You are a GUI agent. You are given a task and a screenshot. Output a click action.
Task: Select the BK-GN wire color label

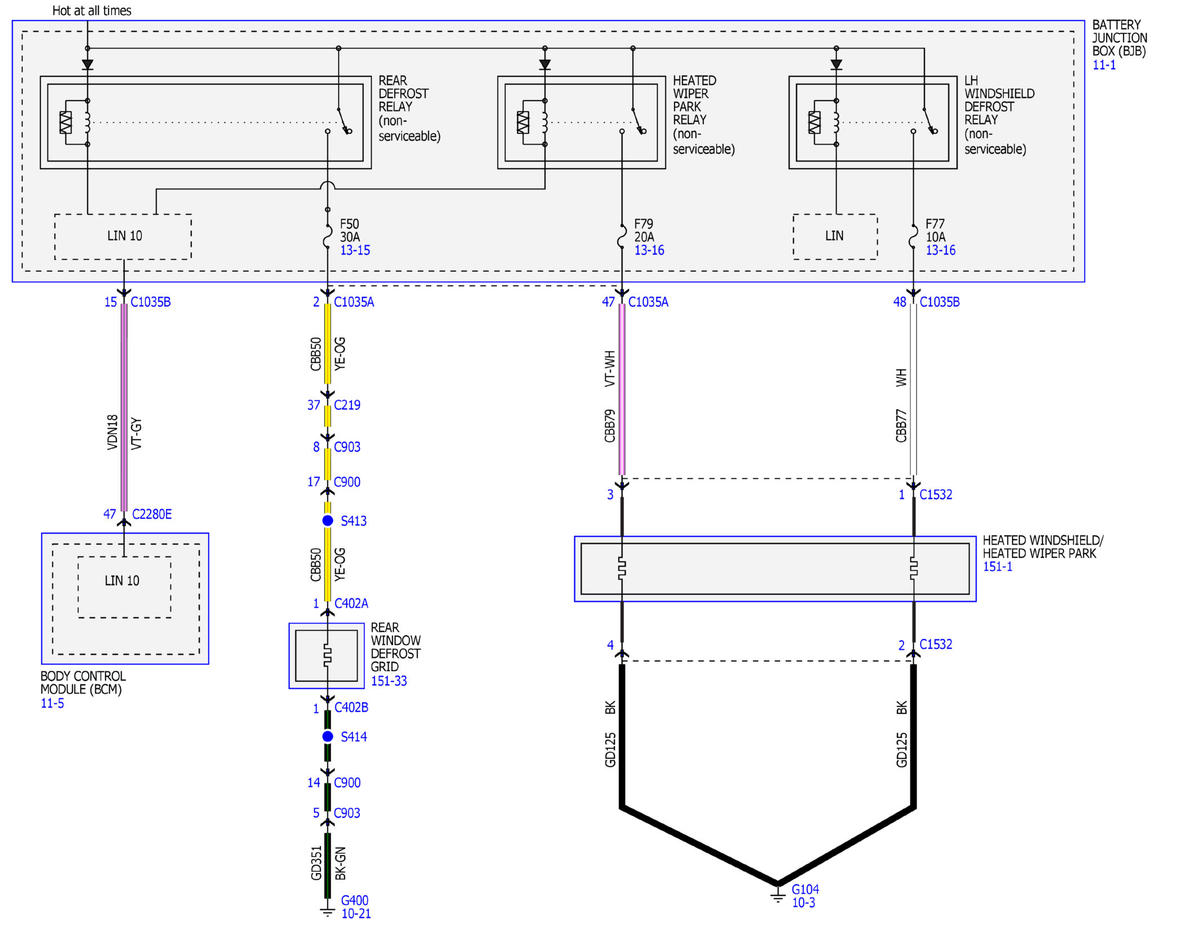340,862
